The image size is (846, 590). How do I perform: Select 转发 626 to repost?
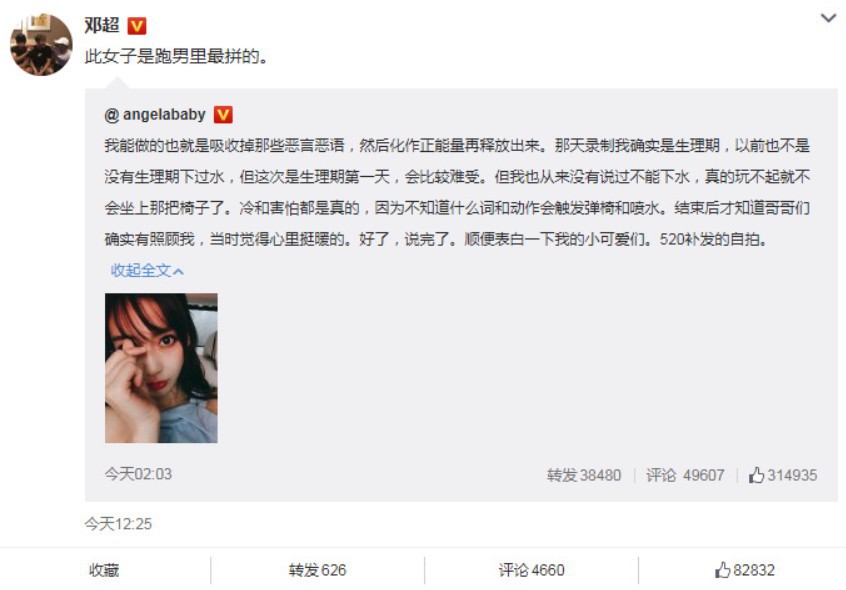point(317,570)
